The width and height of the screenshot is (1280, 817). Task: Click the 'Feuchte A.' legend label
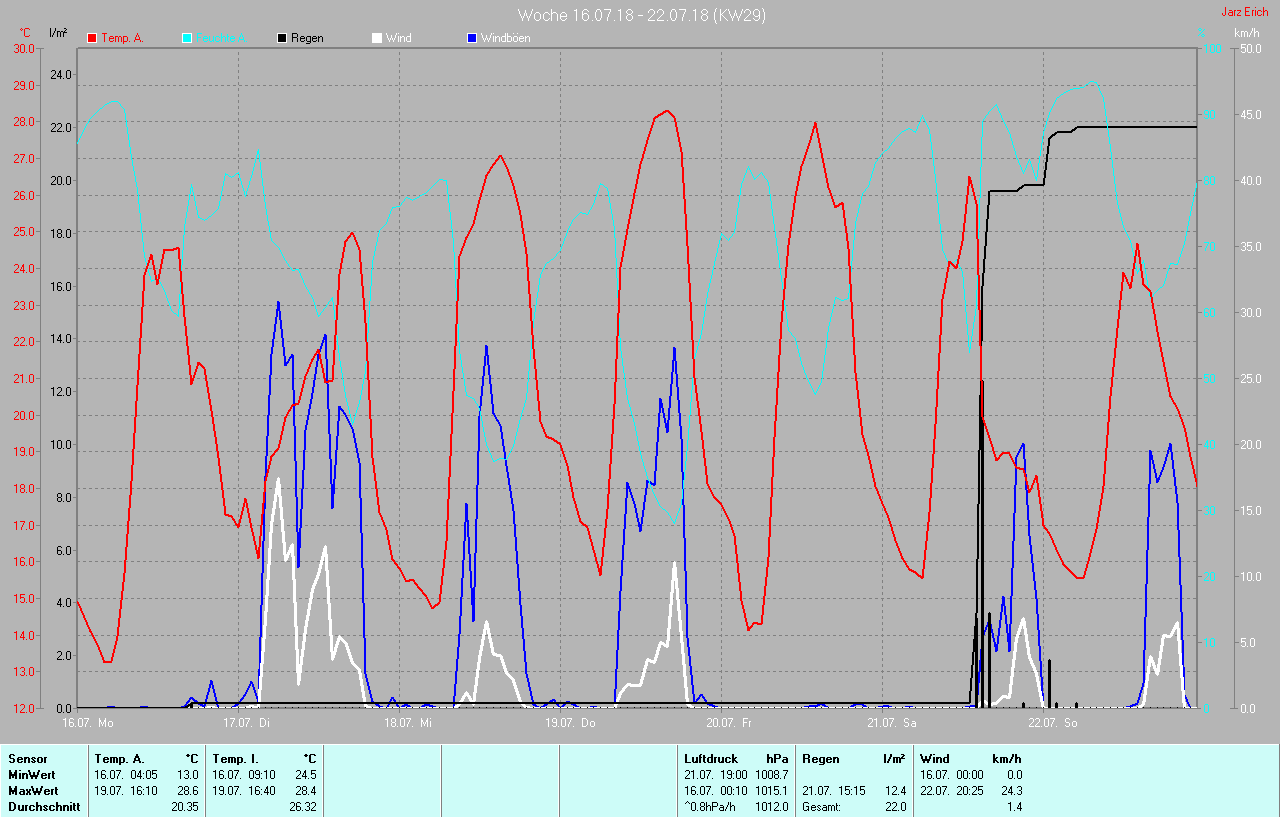(x=220, y=38)
